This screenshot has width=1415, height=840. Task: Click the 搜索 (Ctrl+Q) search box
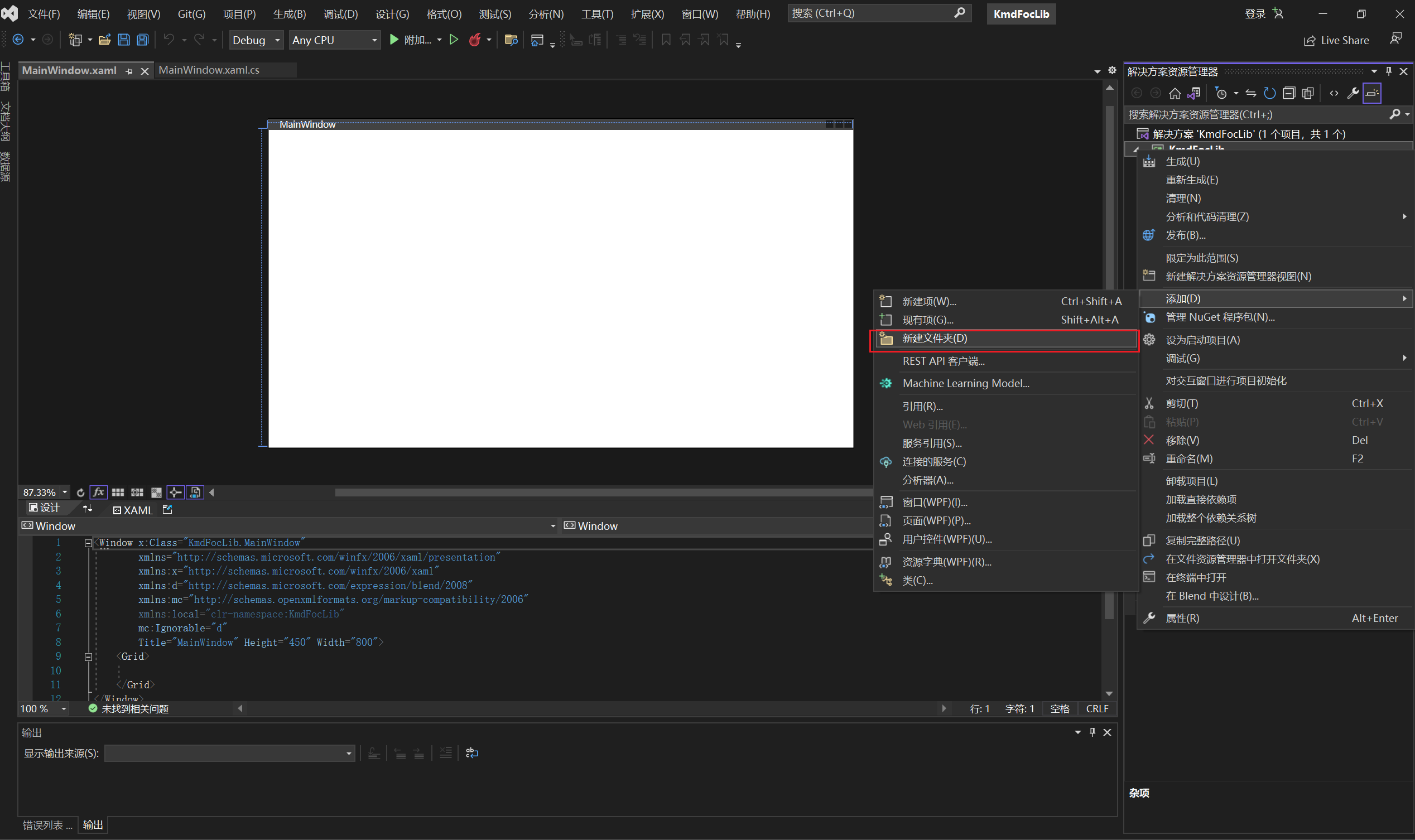(x=879, y=13)
